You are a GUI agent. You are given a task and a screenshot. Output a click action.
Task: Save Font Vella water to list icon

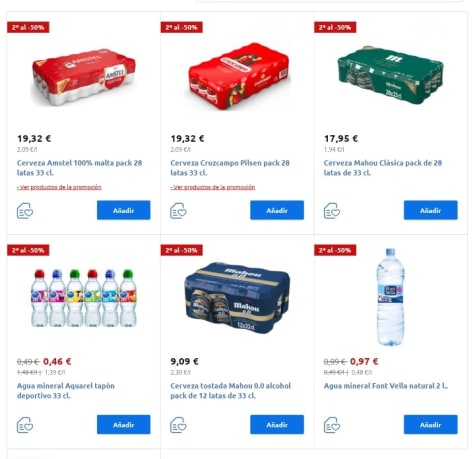(x=332, y=425)
